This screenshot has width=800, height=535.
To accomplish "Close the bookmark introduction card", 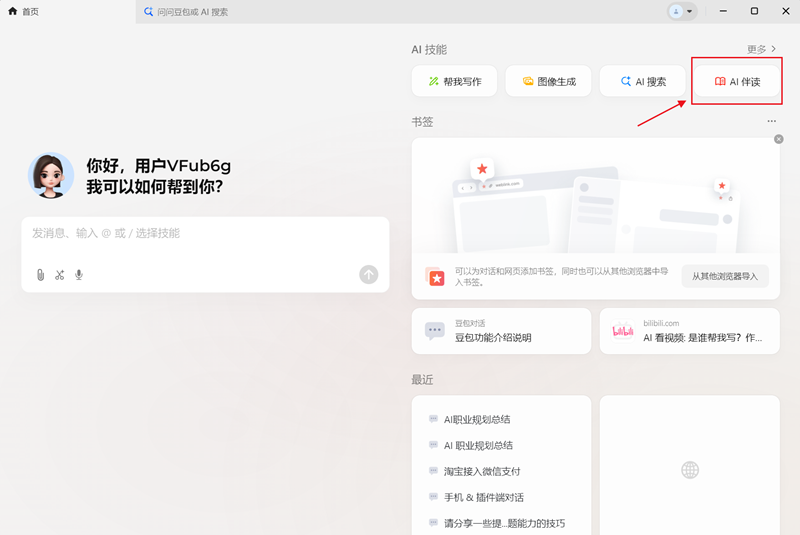I will (x=779, y=139).
